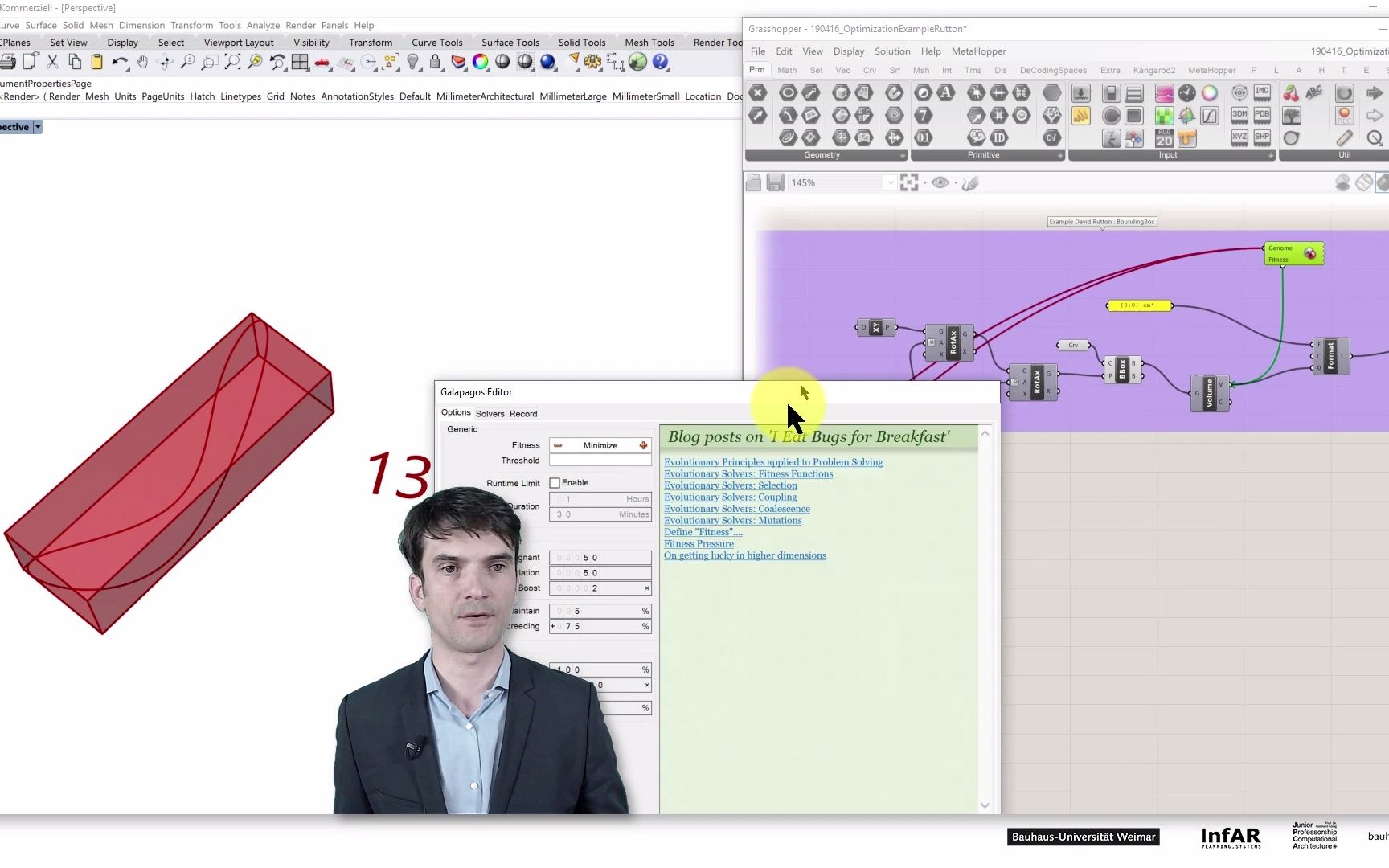Open the gear Options icon in Rhino toolbar
The width and height of the screenshot is (1389, 868).
click(x=592, y=62)
